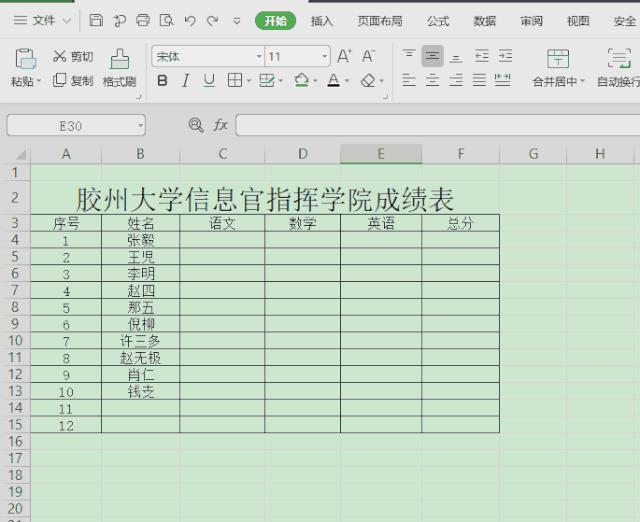The width and height of the screenshot is (640, 522).
Task: Toggle Underline formatting
Action: point(209,80)
